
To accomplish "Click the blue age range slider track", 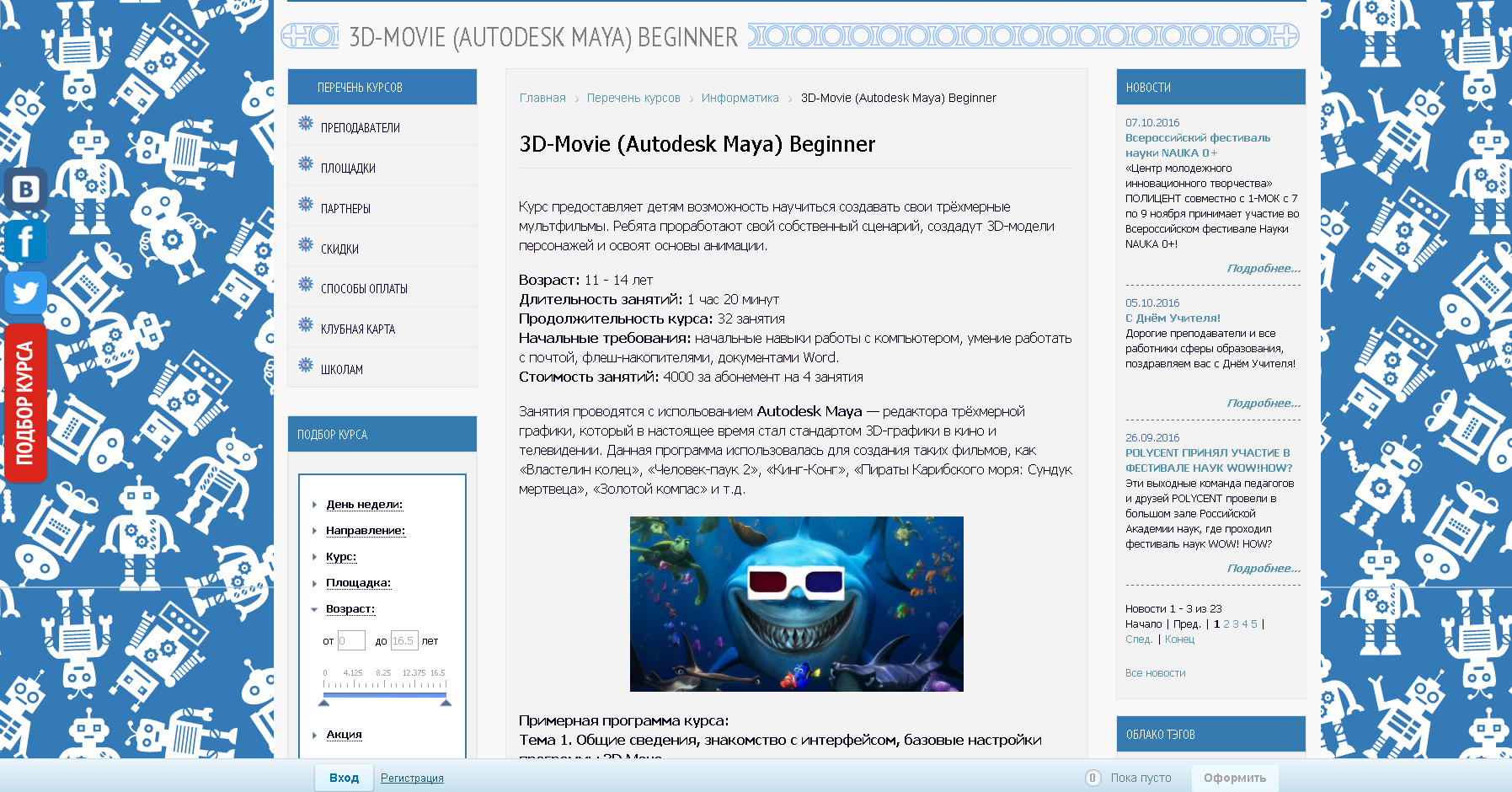I will click(x=385, y=695).
